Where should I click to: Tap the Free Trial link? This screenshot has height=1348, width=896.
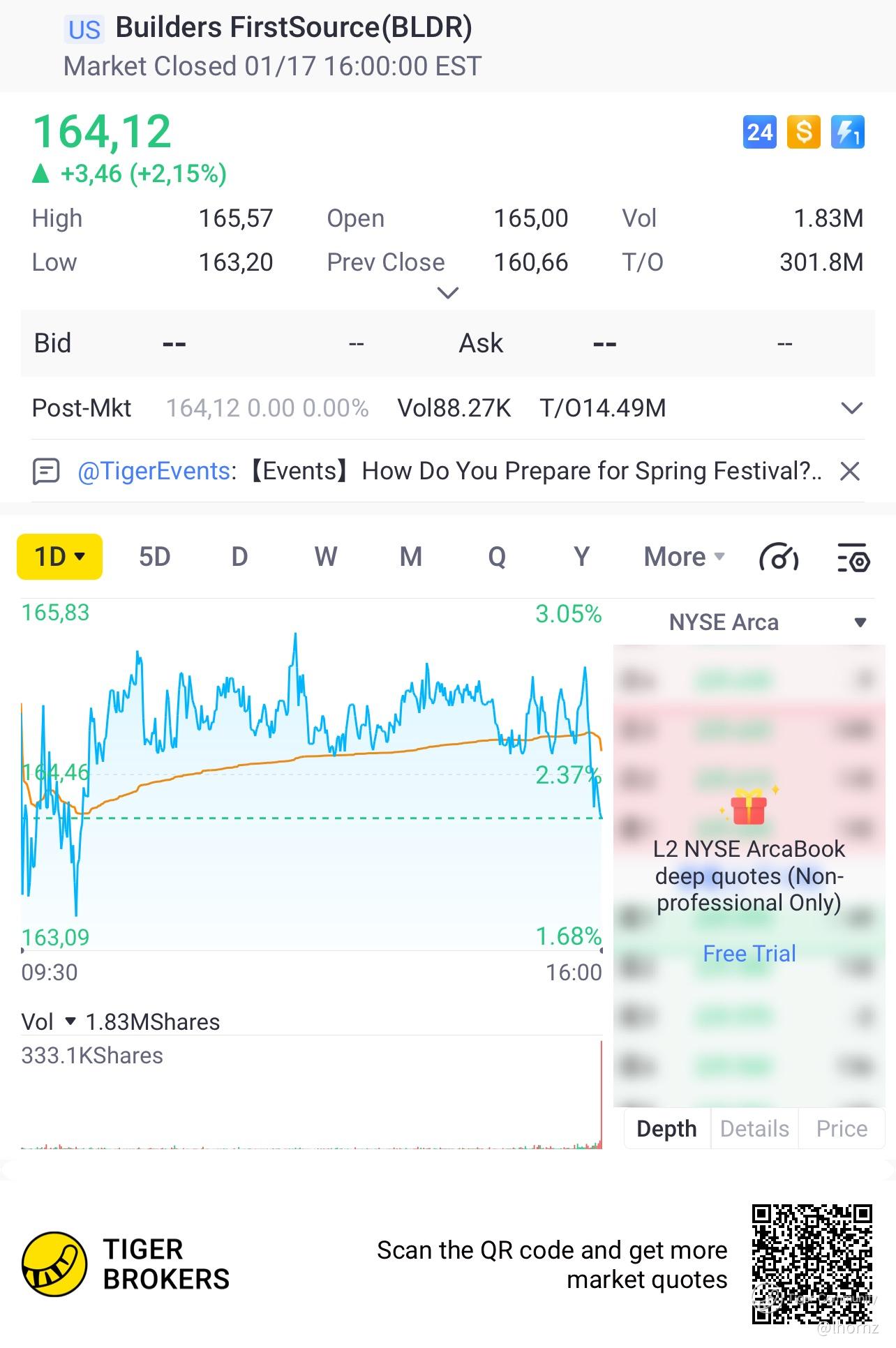[x=749, y=953]
